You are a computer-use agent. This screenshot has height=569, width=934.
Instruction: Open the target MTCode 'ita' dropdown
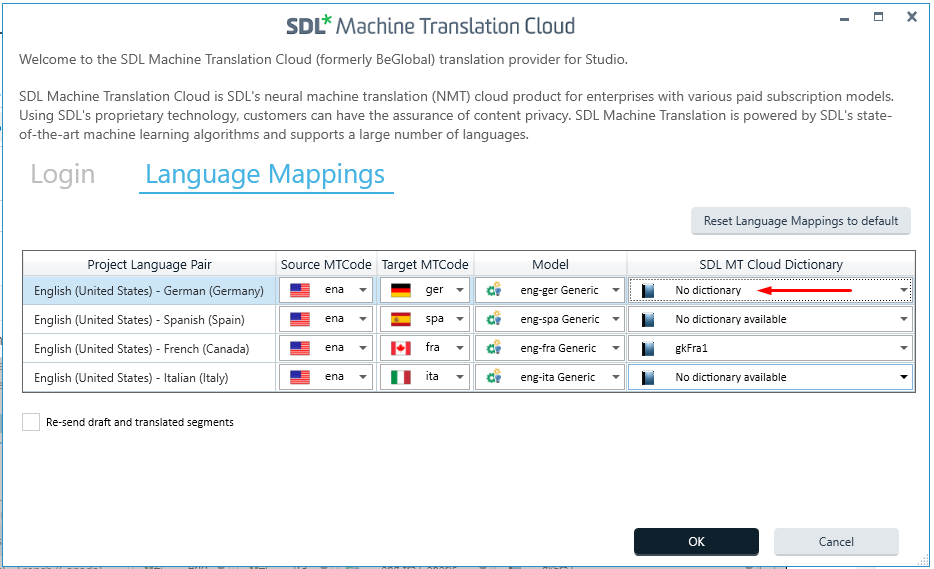tap(460, 377)
